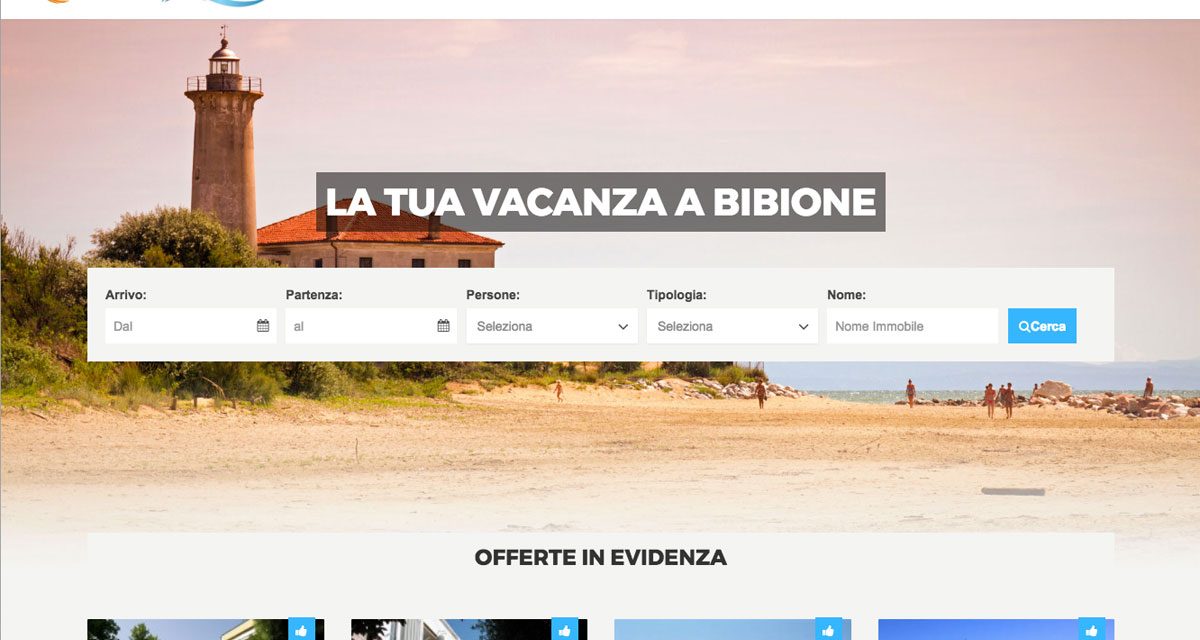Click the thumbs-up badge on third offer
The height and width of the screenshot is (640, 1200).
[828, 629]
